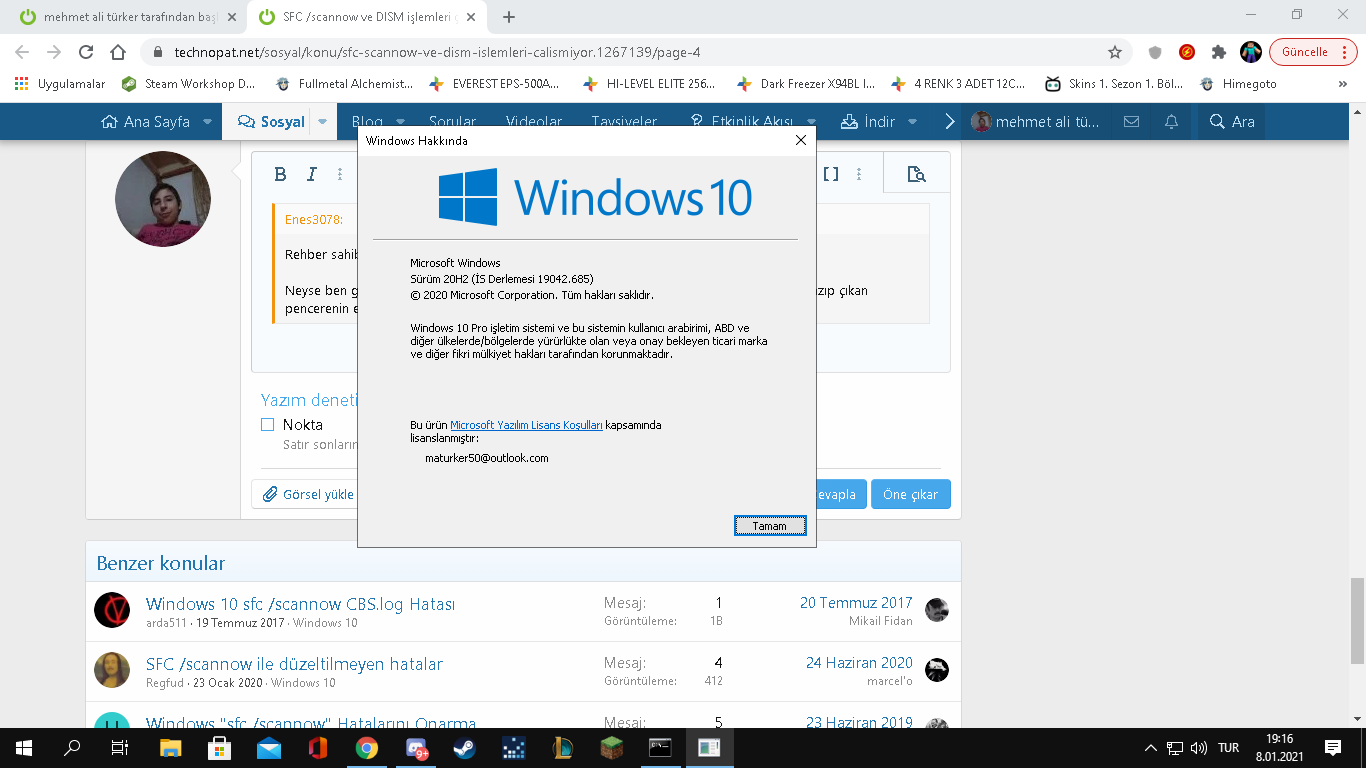
Task: Open the İndir navigation item
Action: tap(868, 122)
